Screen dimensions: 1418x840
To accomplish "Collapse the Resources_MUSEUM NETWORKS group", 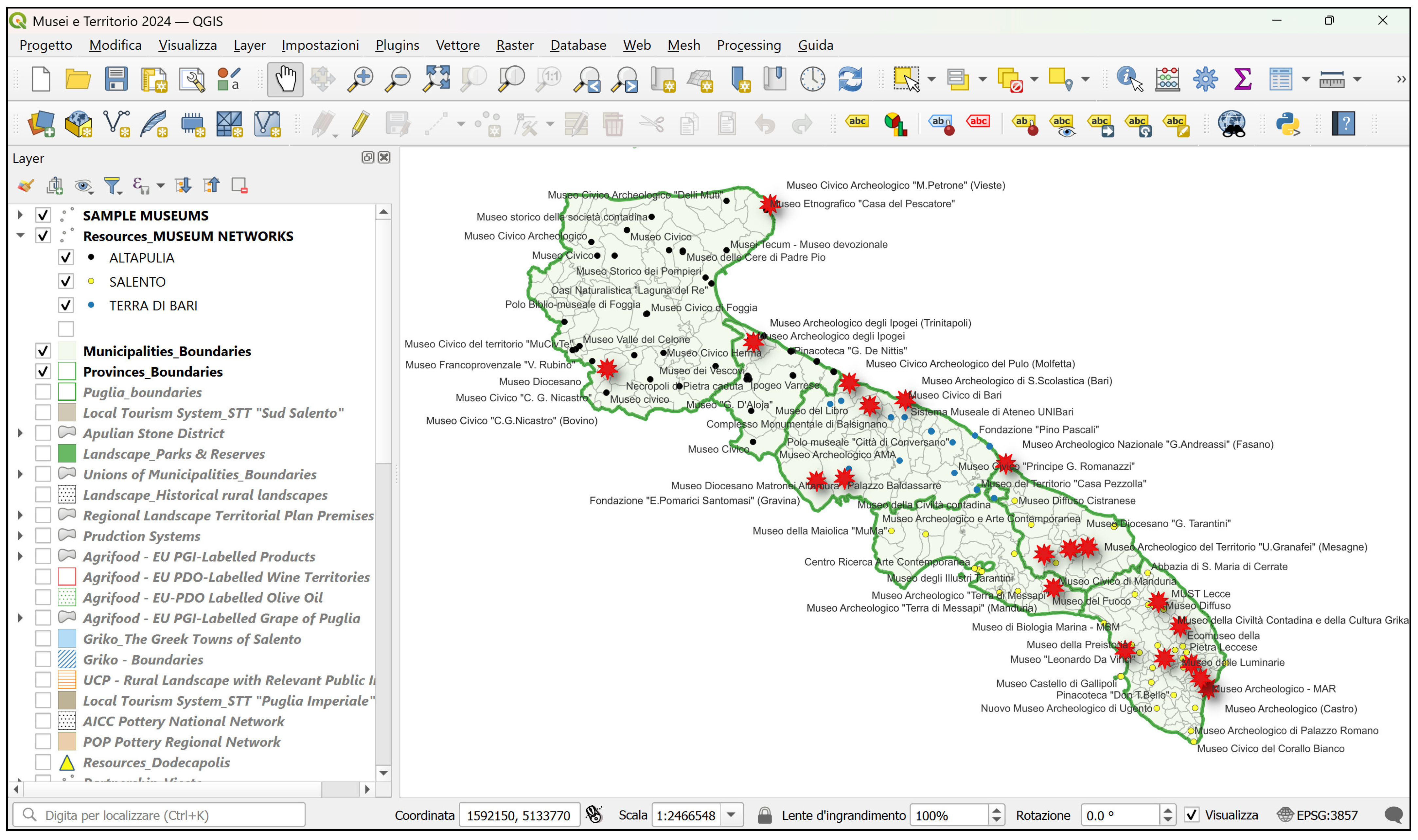I will [20, 236].
